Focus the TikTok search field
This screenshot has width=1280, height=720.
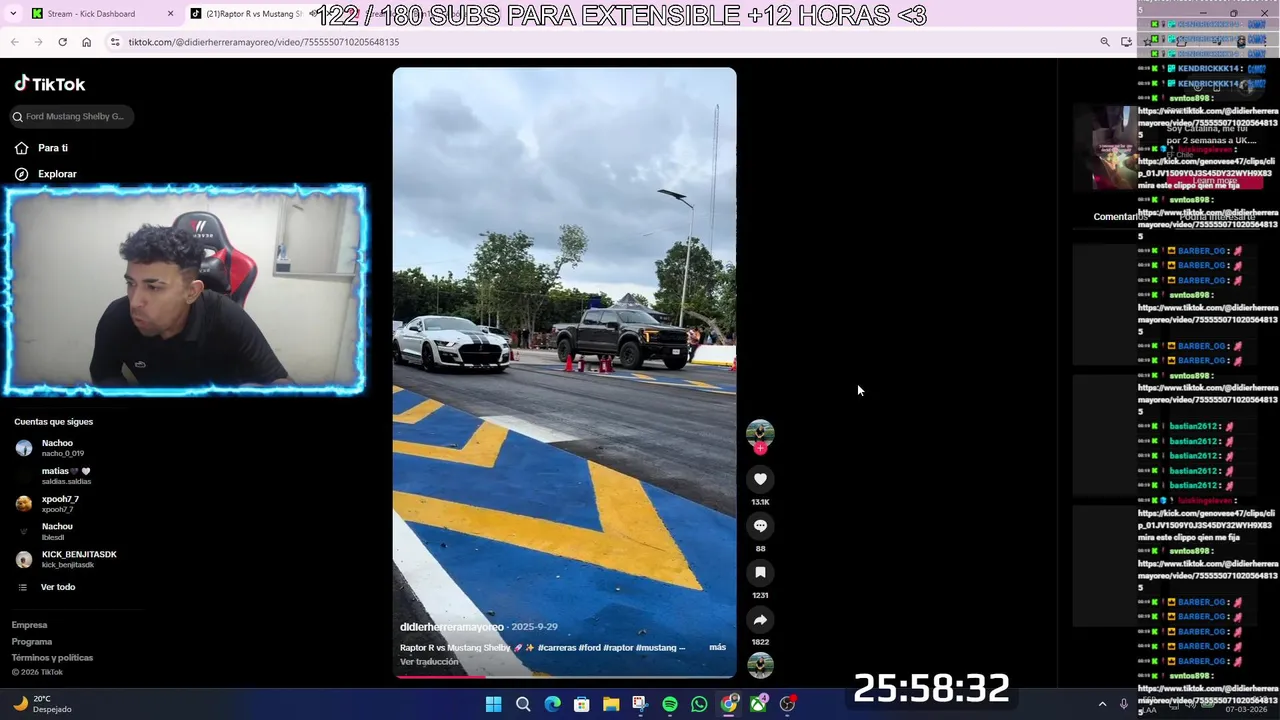pyautogui.click(x=71, y=117)
